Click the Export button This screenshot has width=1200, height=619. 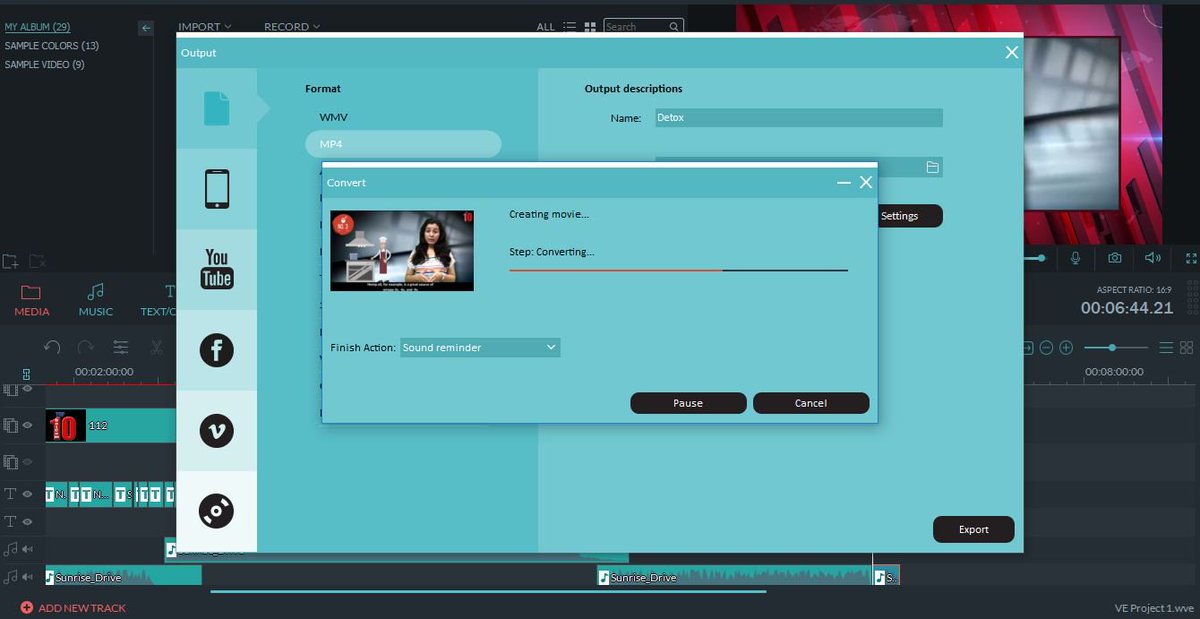[x=974, y=530]
